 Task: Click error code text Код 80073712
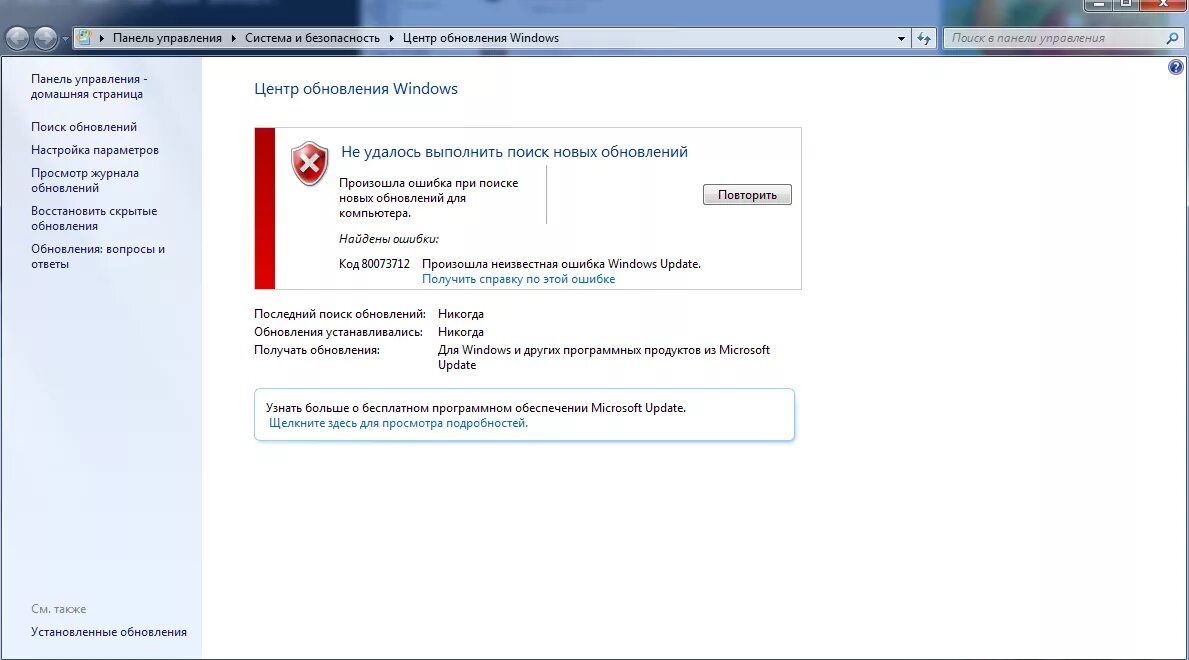click(x=374, y=264)
